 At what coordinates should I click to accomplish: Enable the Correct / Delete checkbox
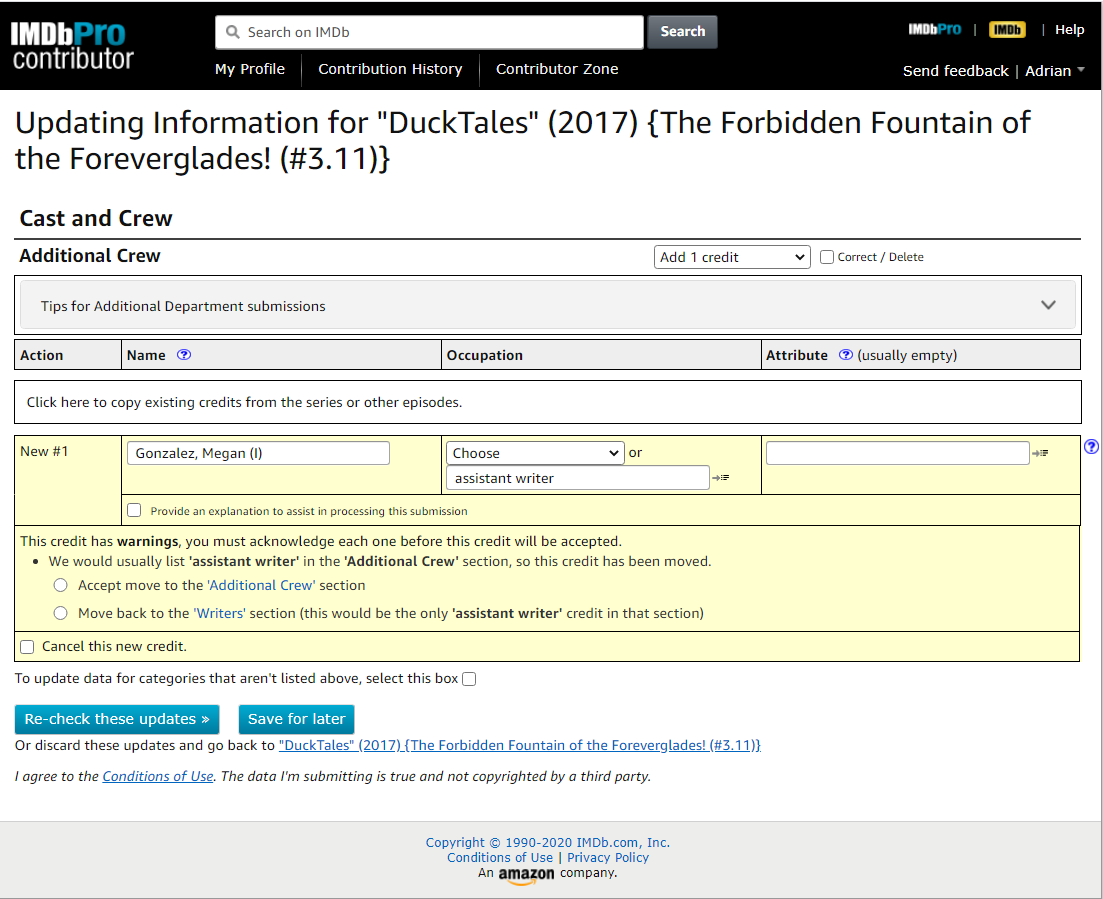827,257
